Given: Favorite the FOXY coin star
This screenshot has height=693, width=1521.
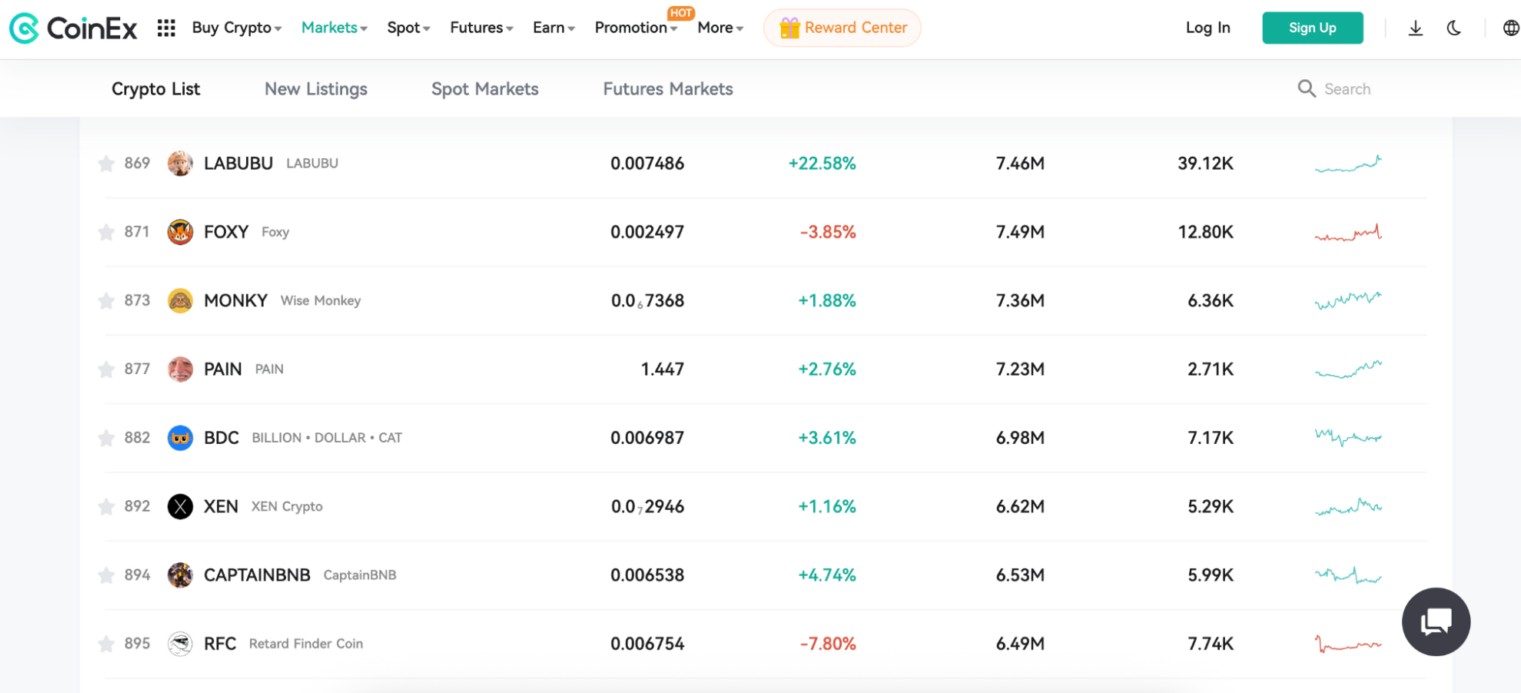Looking at the screenshot, I should (106, 232).
